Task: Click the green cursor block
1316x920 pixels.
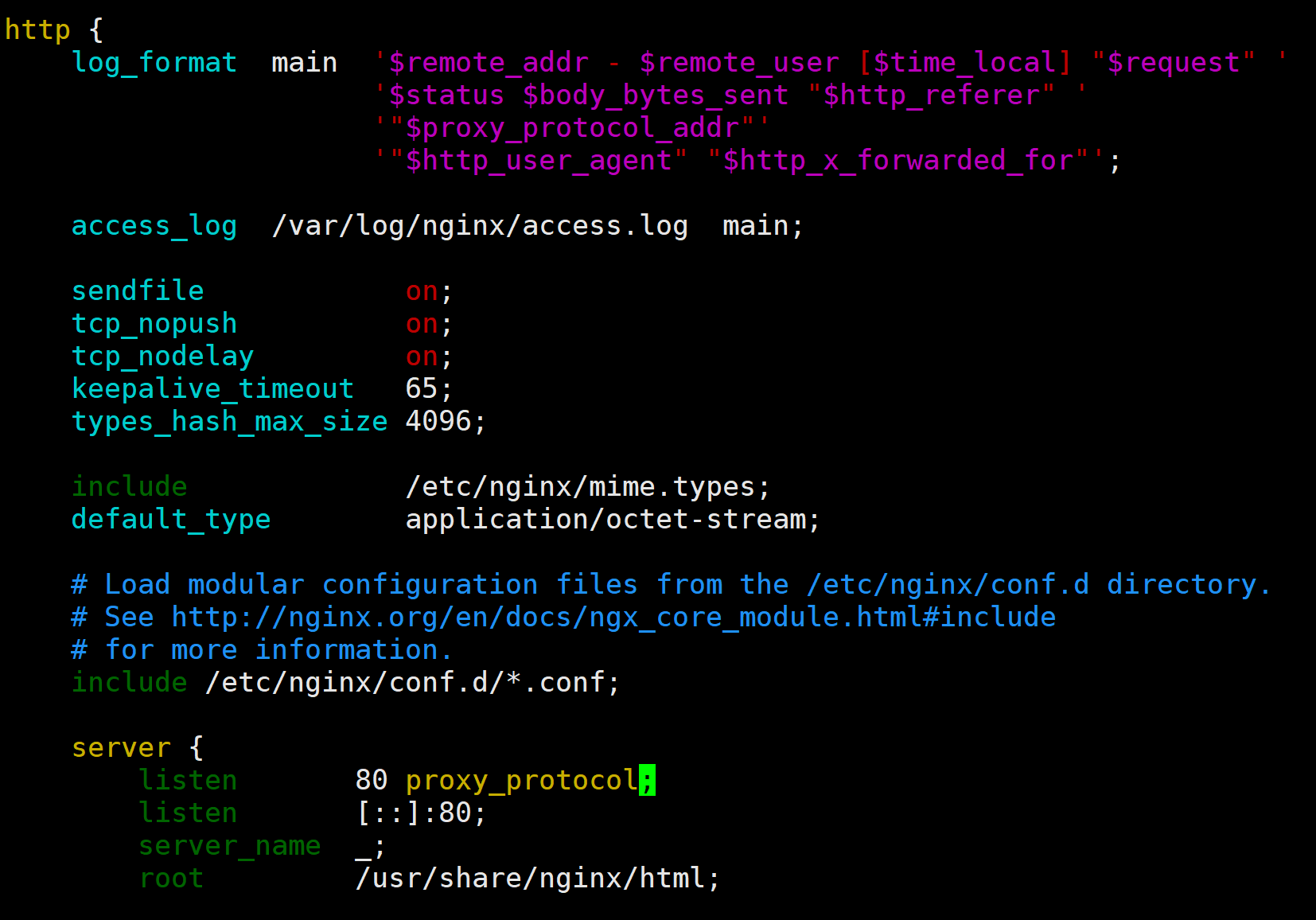Action: pos(647,781)
